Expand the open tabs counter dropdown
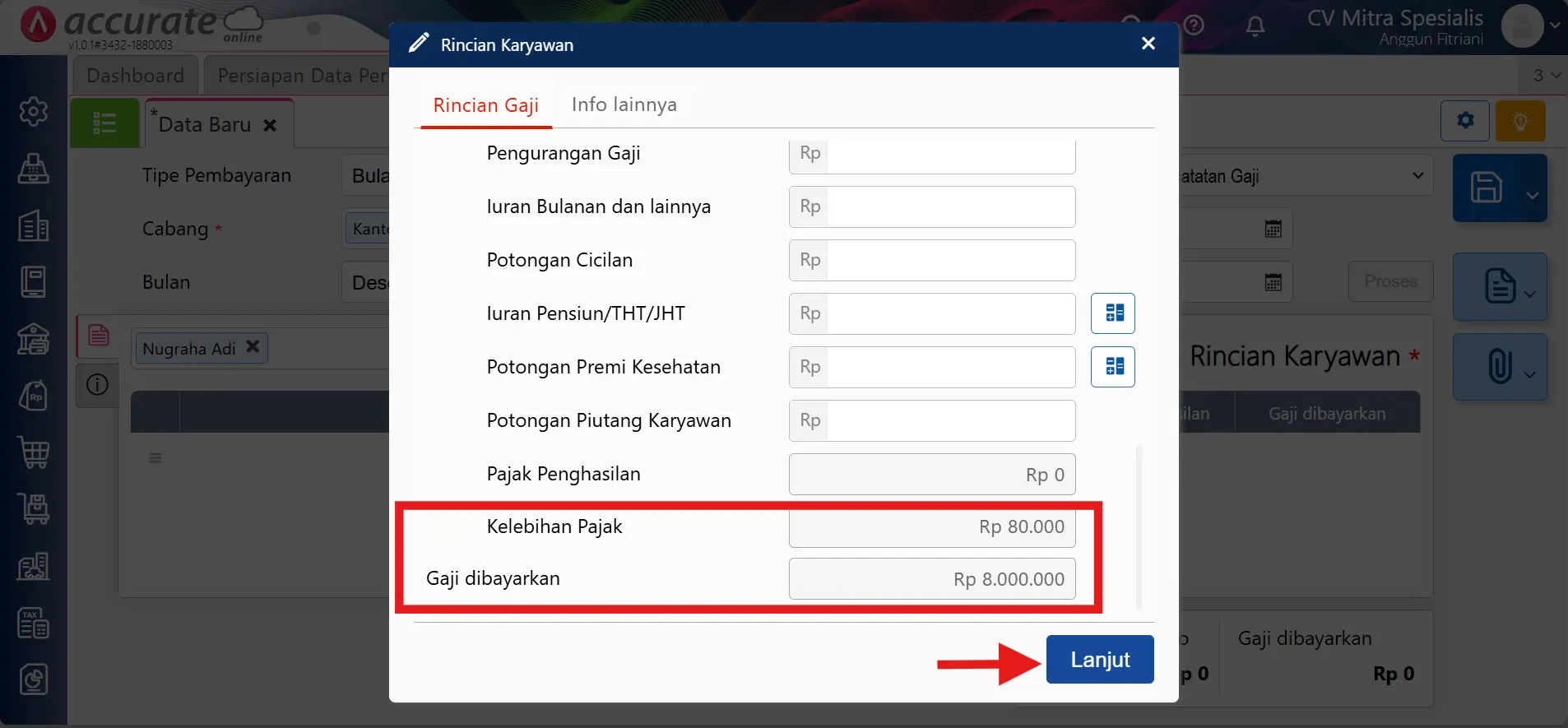The width and height of the screenshot is (1568, 728). pos(1546,76)
